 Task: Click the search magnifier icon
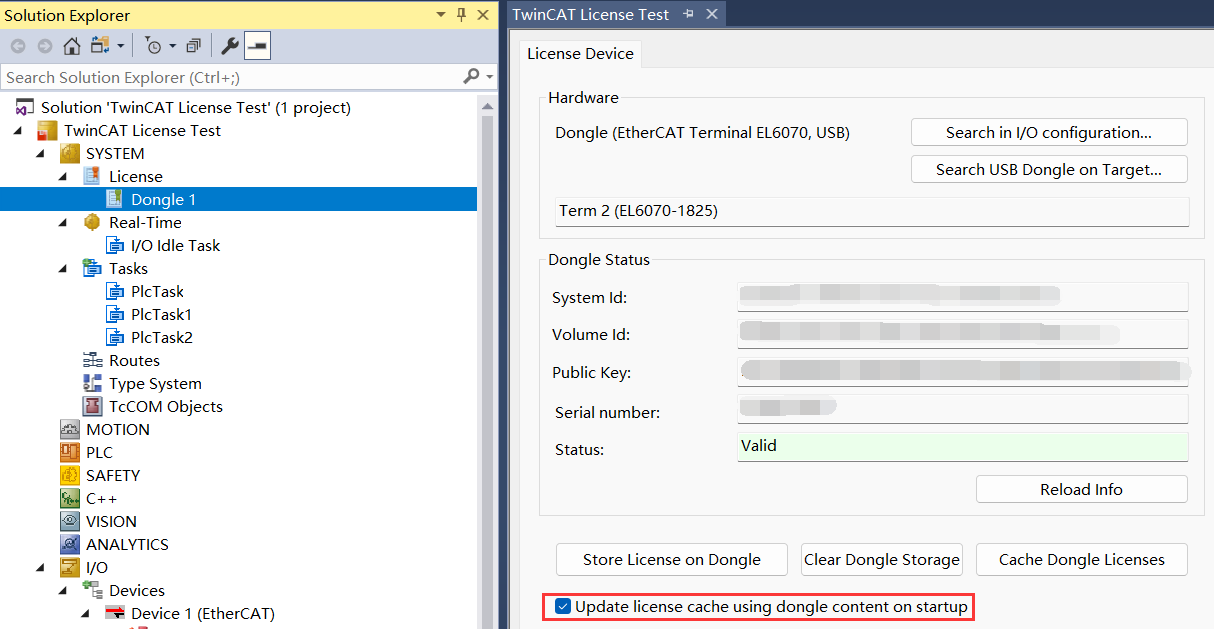[x=471, y=76]
